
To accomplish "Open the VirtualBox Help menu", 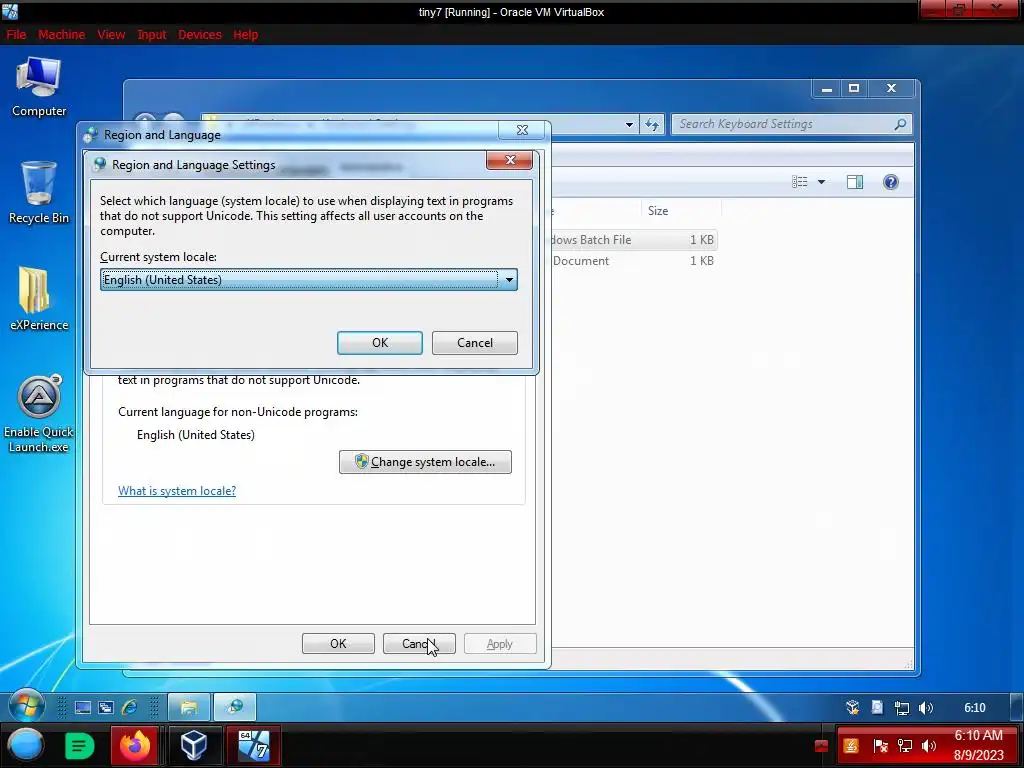I will pos(246,35).
